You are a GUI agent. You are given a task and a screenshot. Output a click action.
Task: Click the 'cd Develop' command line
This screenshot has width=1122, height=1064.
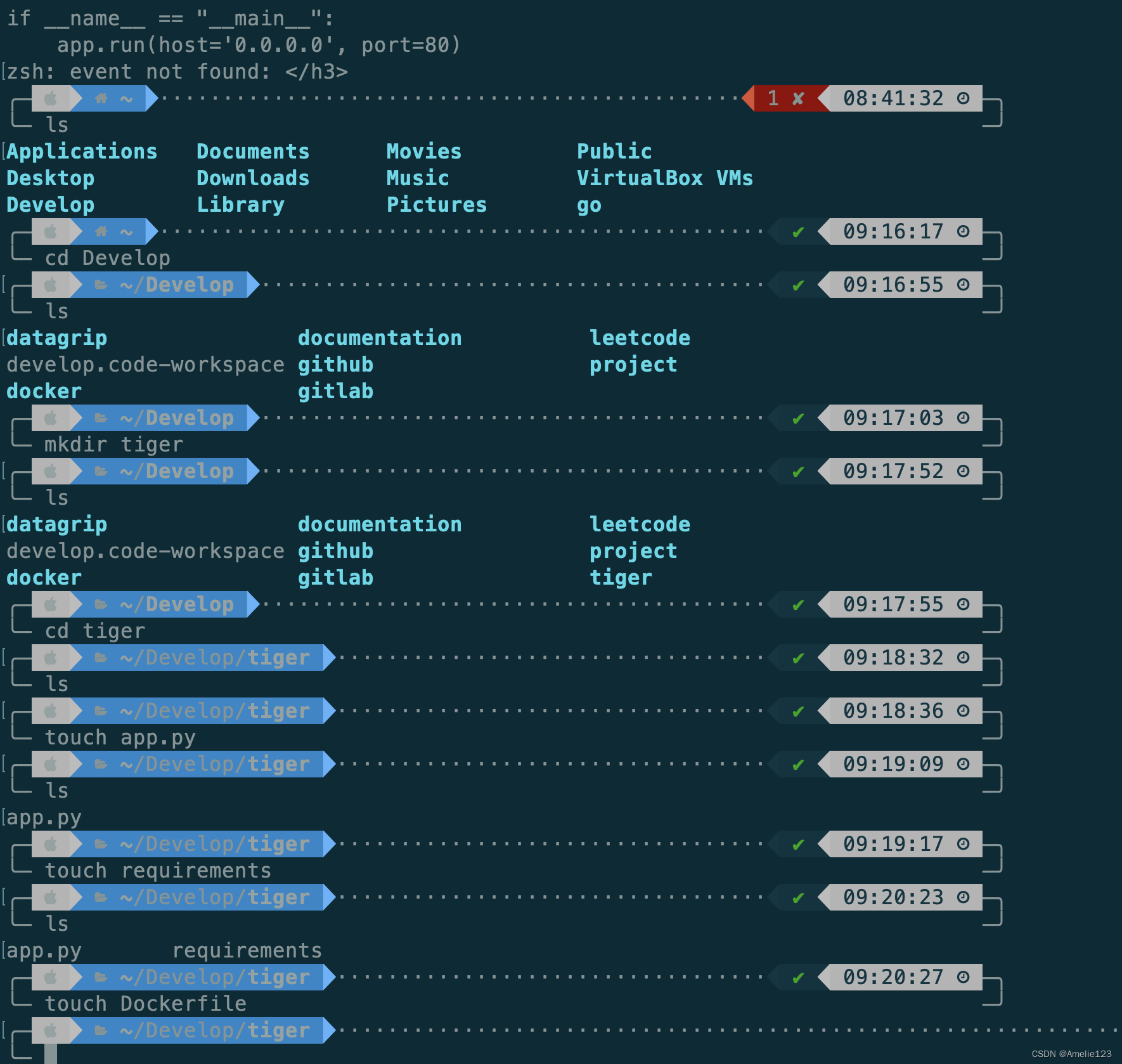click(107, 259)
